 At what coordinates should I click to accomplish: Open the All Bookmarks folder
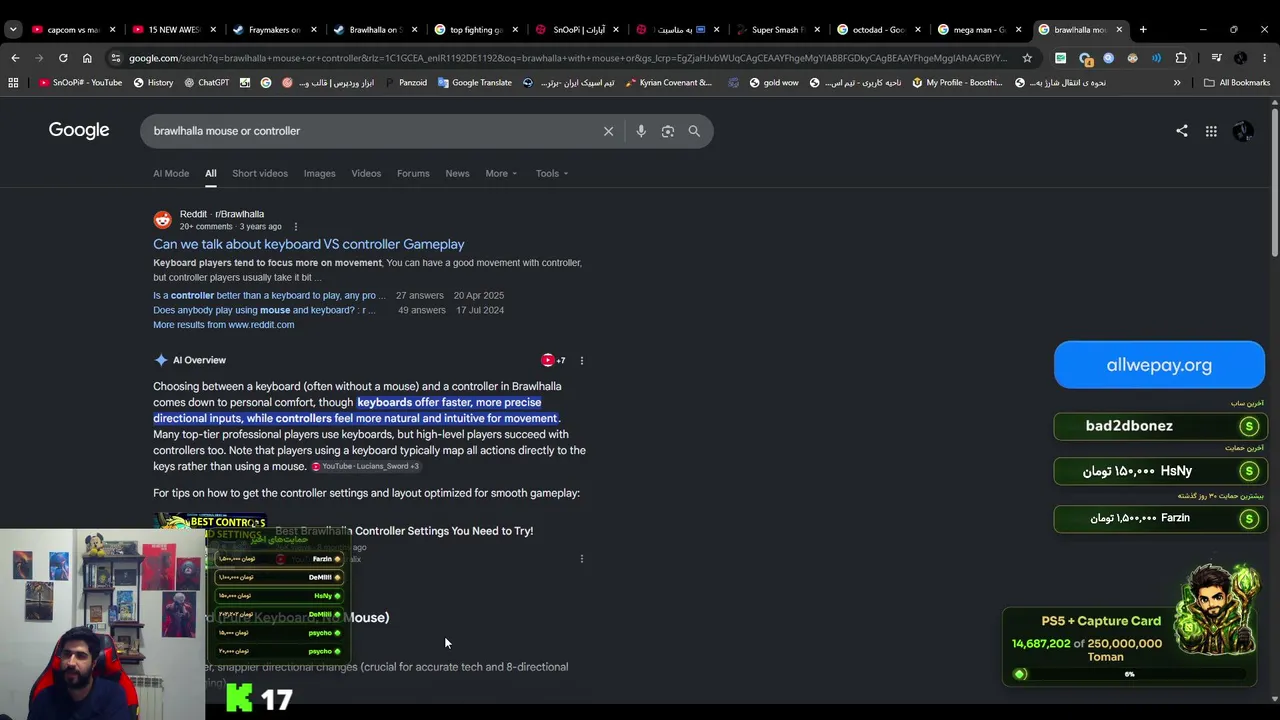coord(1237,83)
